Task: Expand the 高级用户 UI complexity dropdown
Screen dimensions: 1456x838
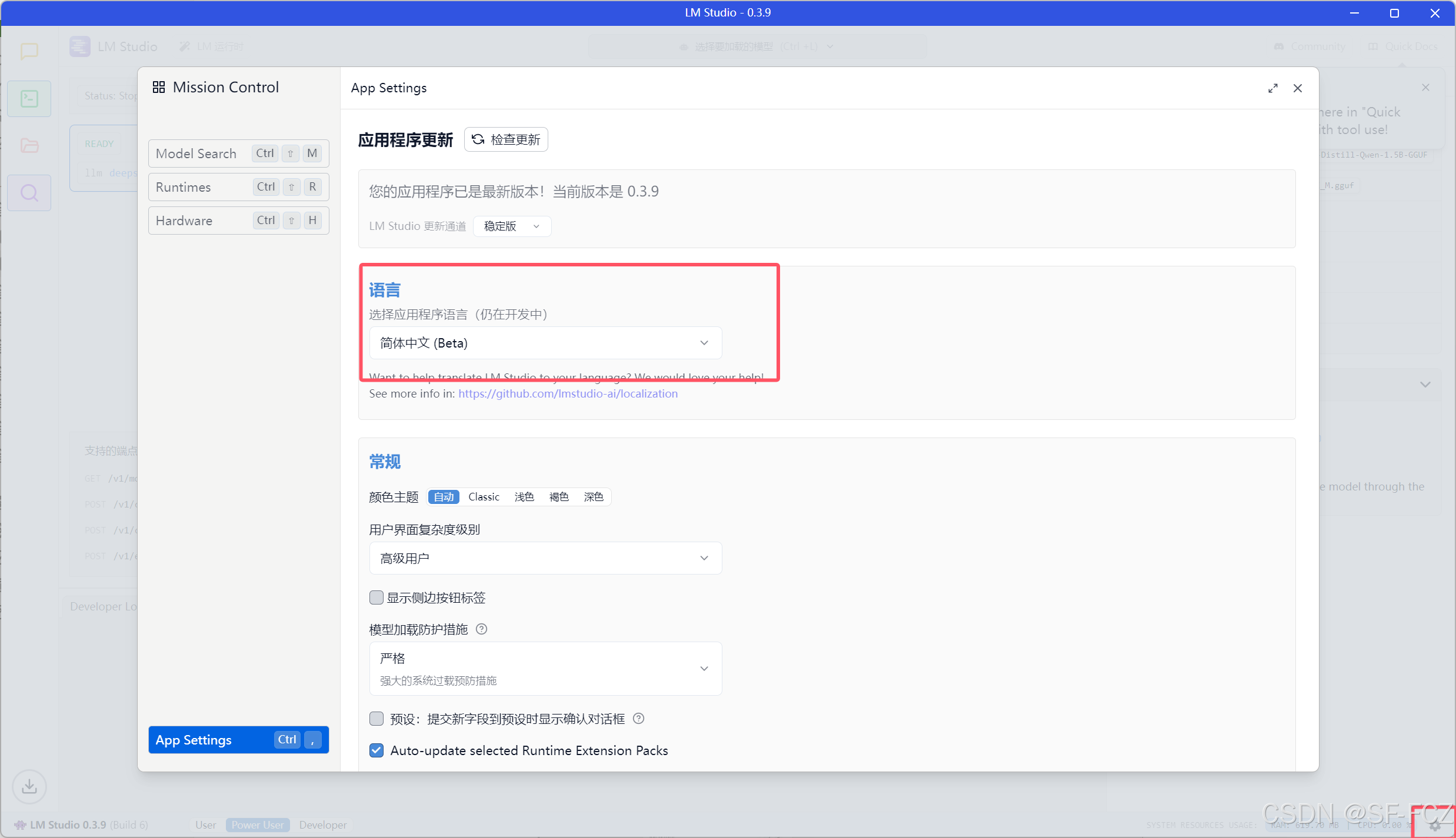Action: tap(545, 558)
